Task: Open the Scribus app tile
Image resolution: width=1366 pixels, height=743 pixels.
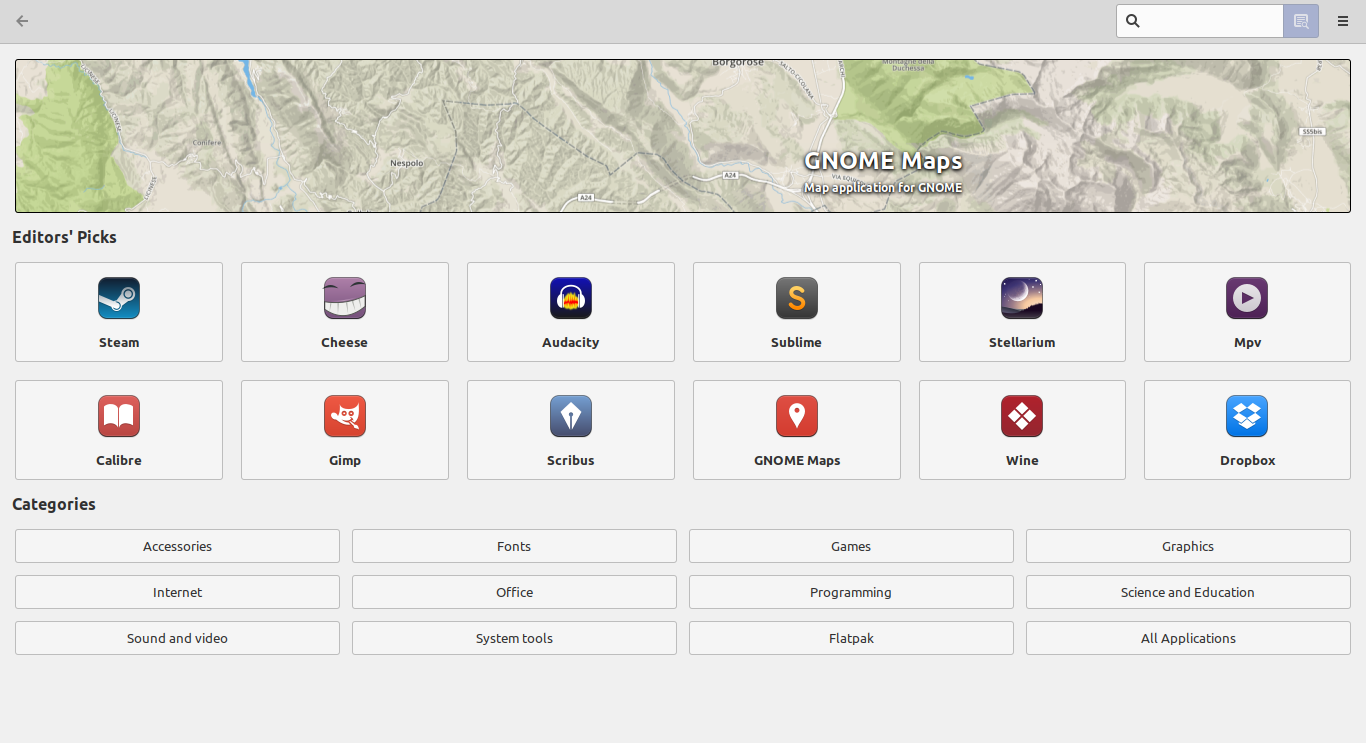Action: click(x=571, y=430)
